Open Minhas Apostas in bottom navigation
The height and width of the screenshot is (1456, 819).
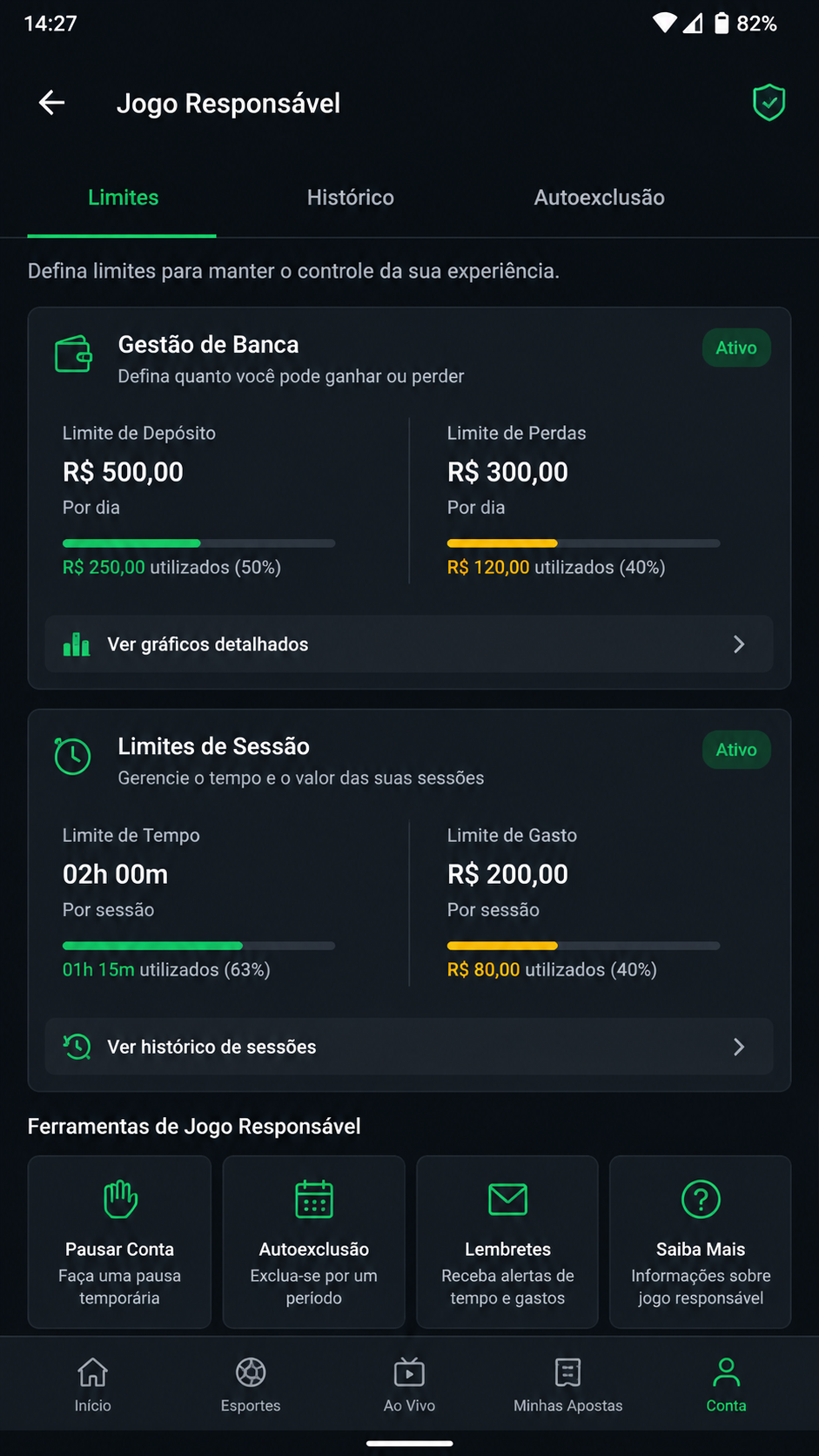click(x=568, y=1385)
